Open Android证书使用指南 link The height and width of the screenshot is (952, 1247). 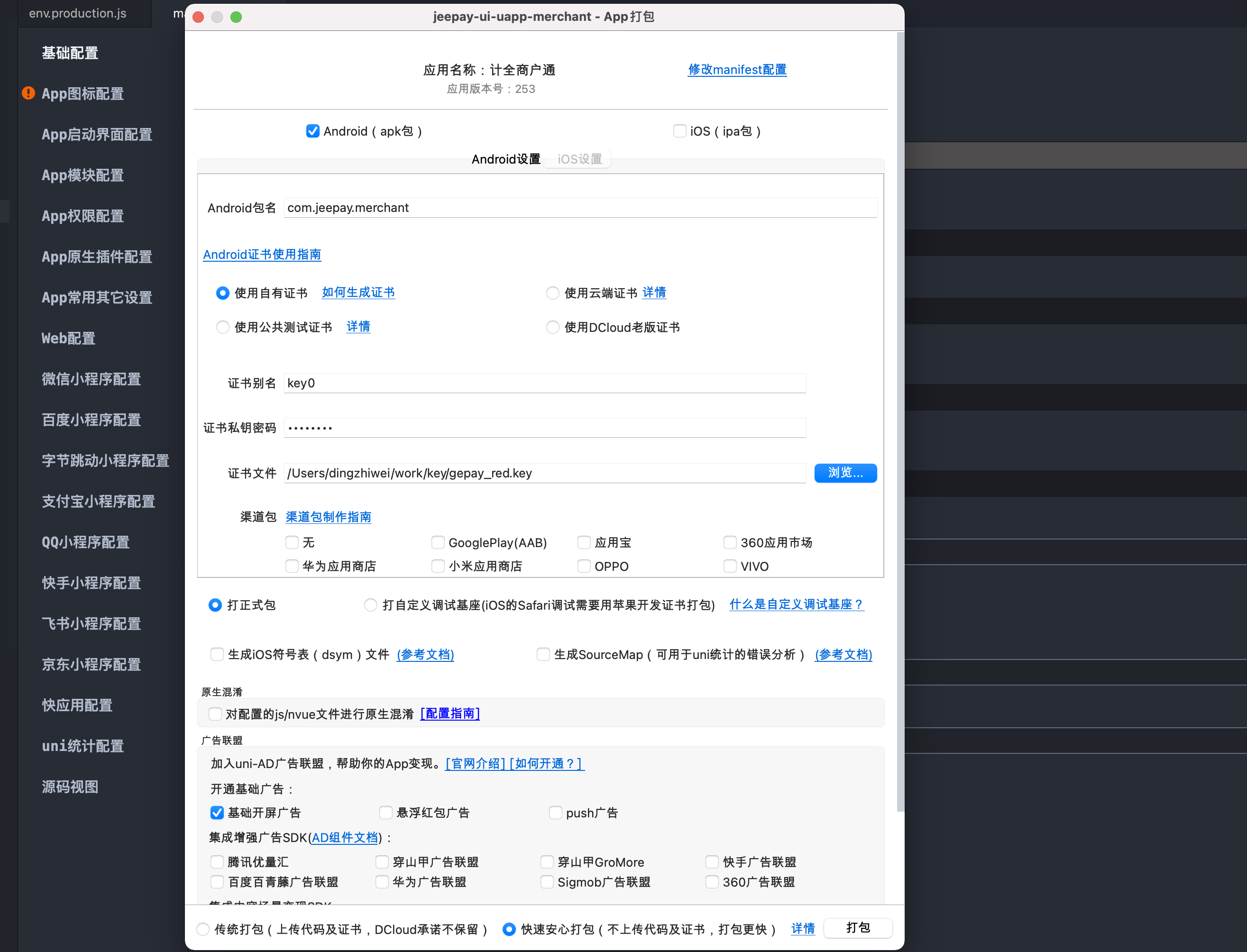point(262,255)
